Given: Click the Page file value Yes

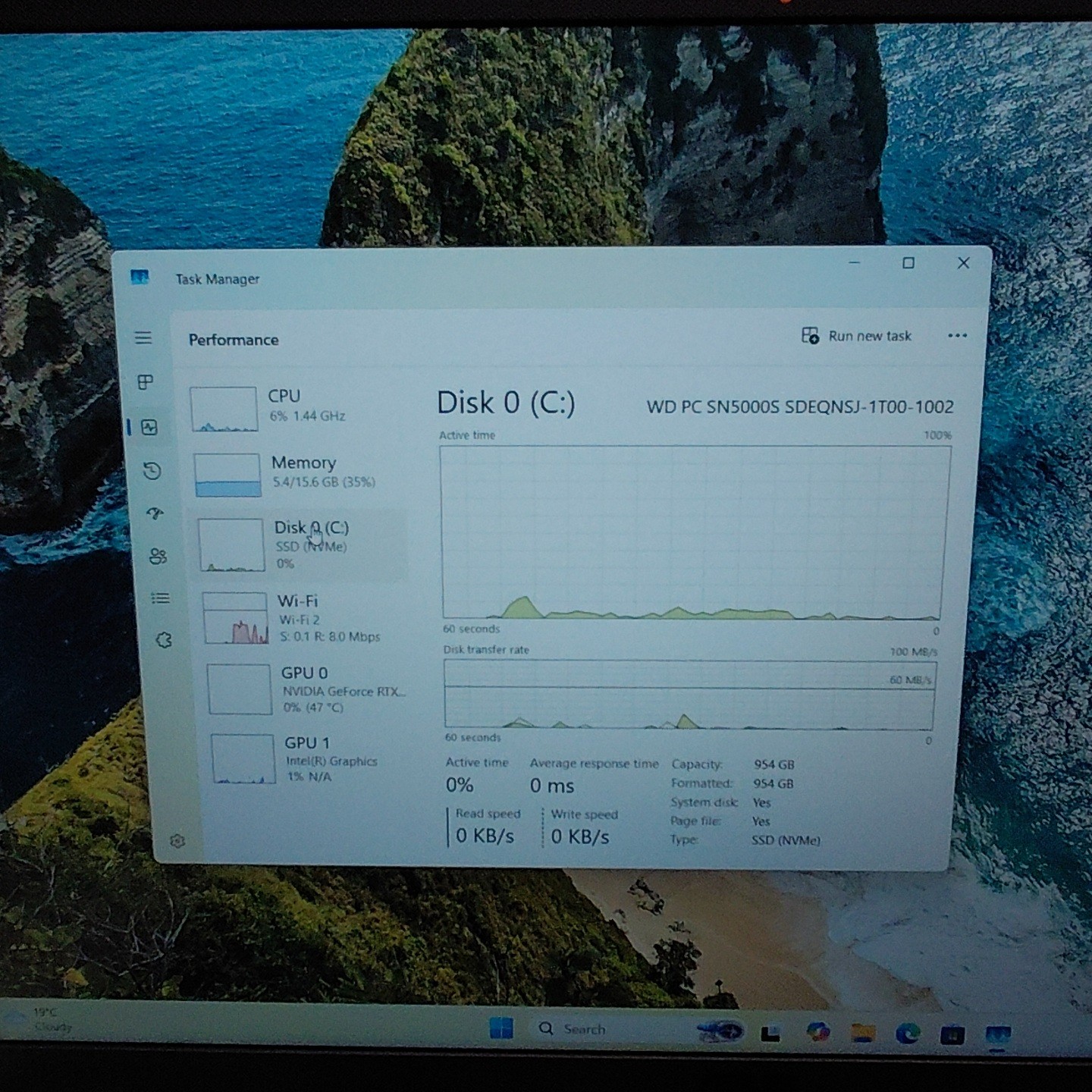Looking at the screenshot, I should [x=761, y=821].
